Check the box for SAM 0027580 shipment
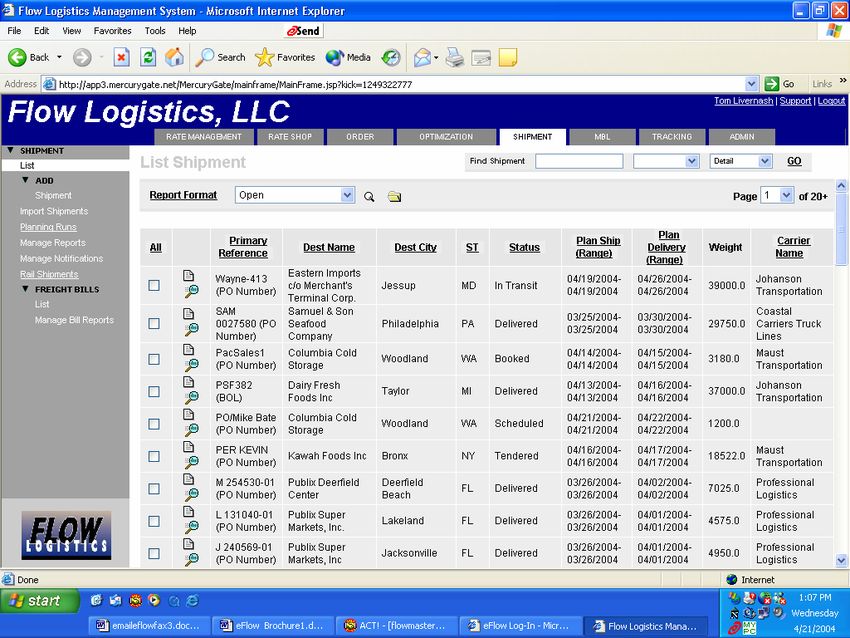 pos(154,324)
